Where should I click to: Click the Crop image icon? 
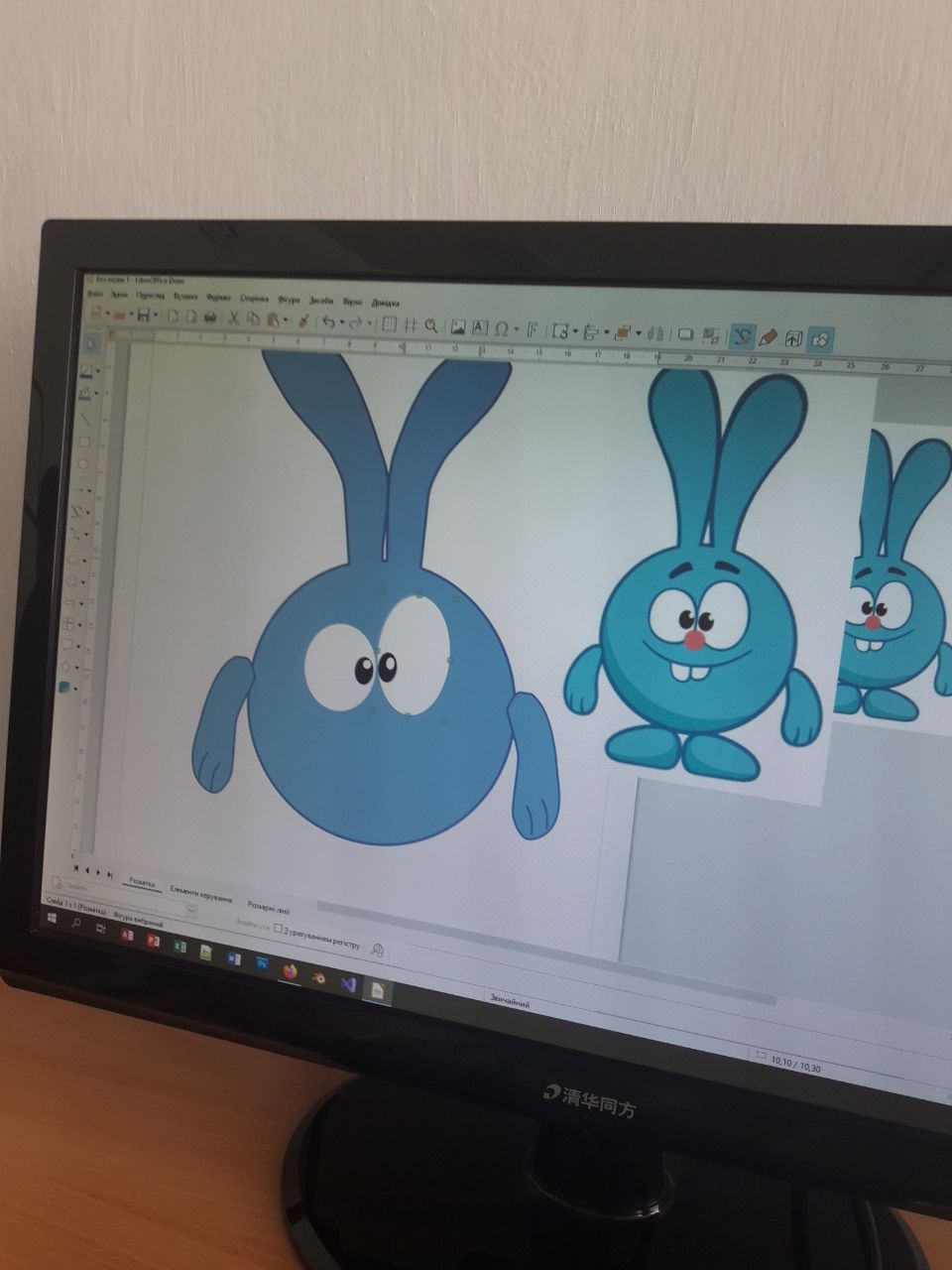[x=710, y=335]
